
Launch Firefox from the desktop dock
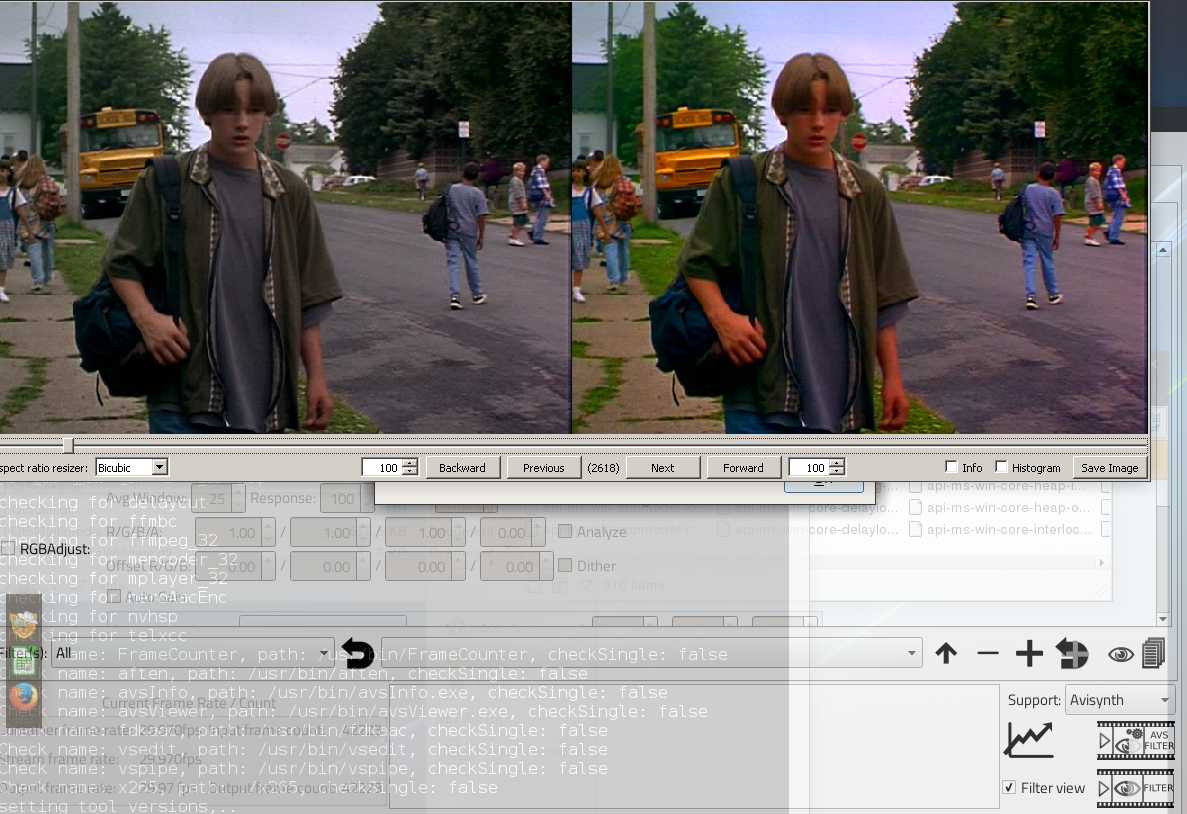pos(23,696)
